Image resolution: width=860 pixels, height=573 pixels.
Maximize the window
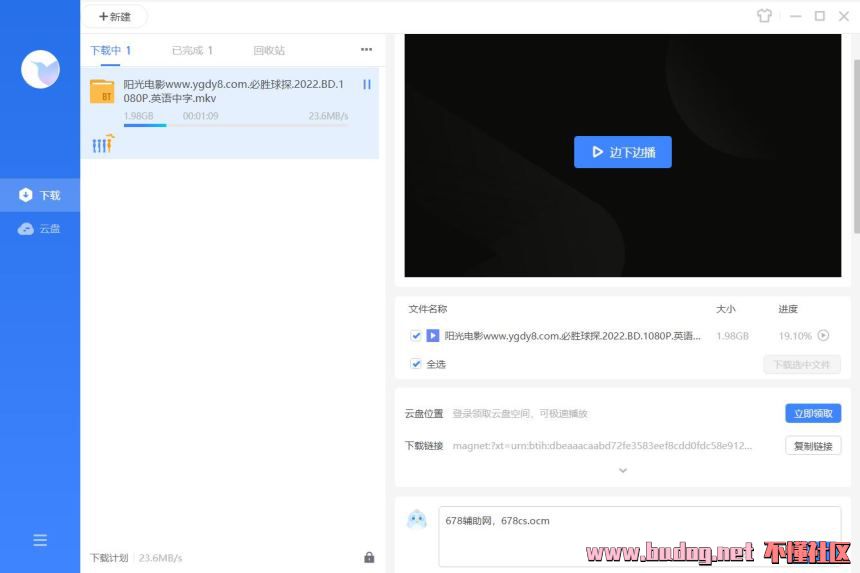pos(819,16)
